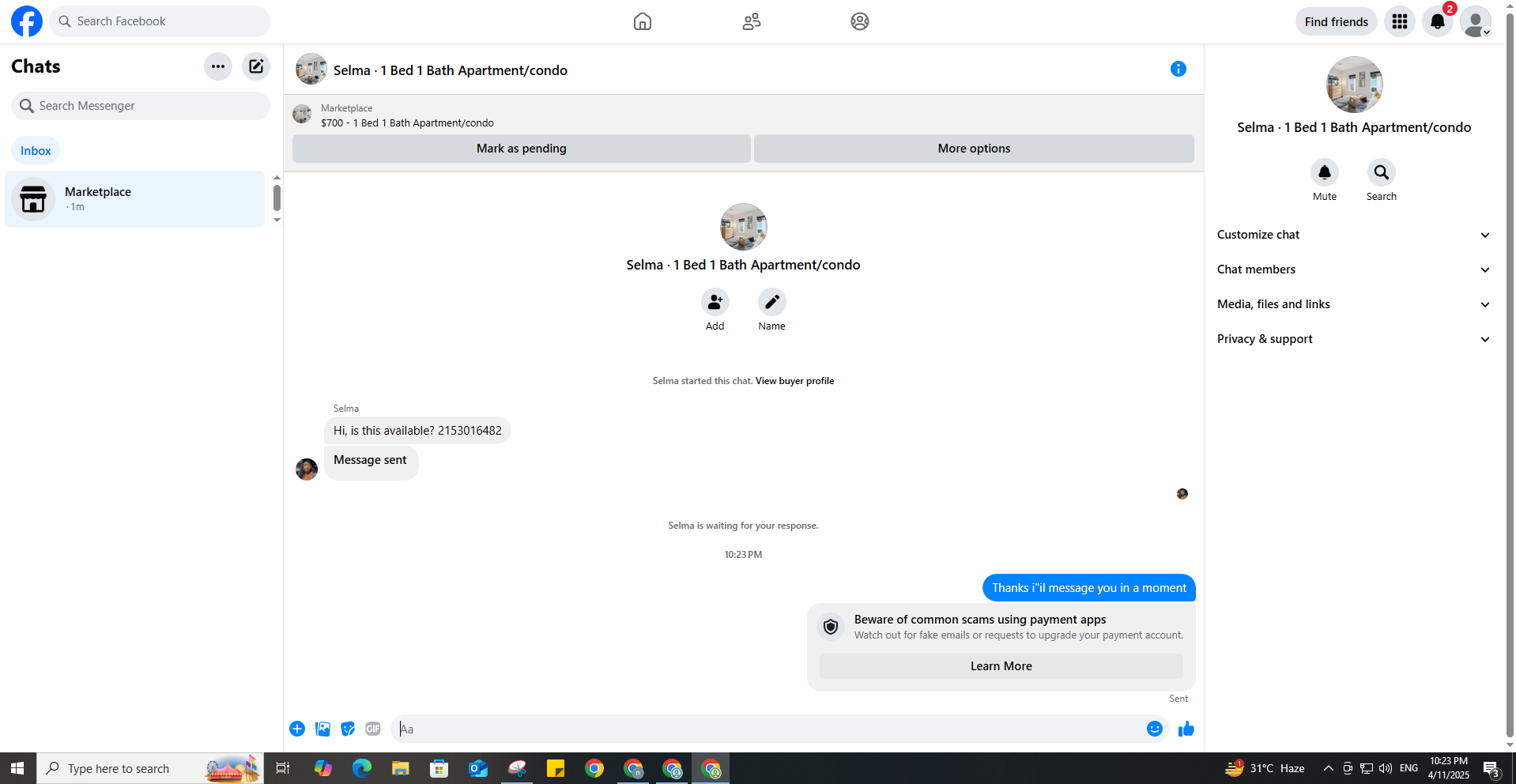Click message 'Hi, is this available? 2153016482'
Screen dimensions: 1516x784
[x=417, y=431]
